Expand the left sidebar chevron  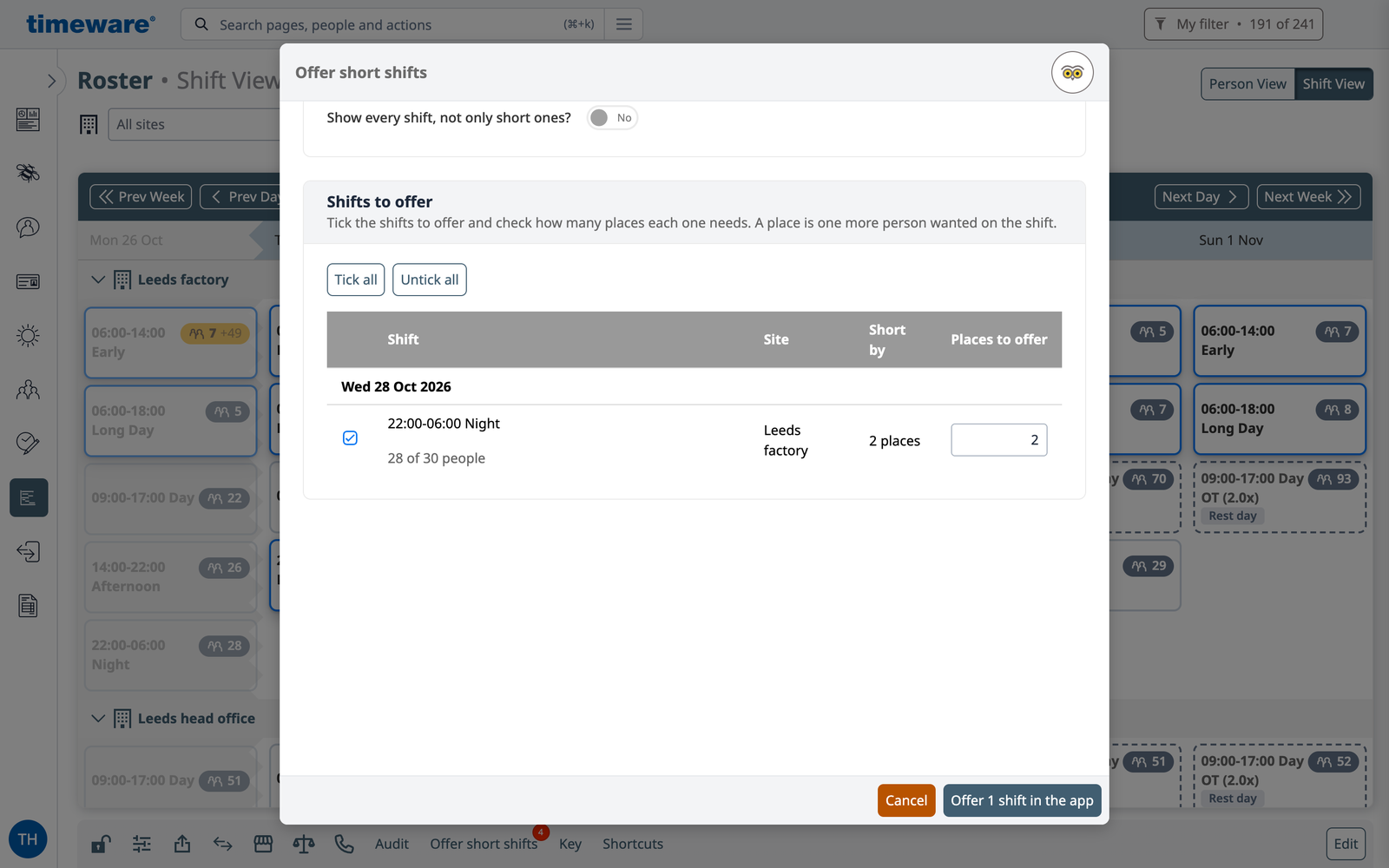tap(51, 81)
